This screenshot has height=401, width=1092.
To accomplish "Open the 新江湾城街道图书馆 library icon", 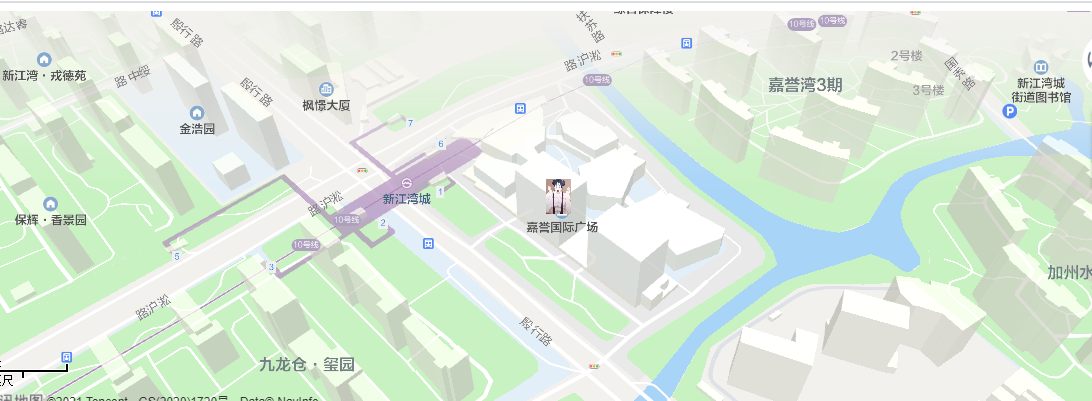I will coord(1041,68).
